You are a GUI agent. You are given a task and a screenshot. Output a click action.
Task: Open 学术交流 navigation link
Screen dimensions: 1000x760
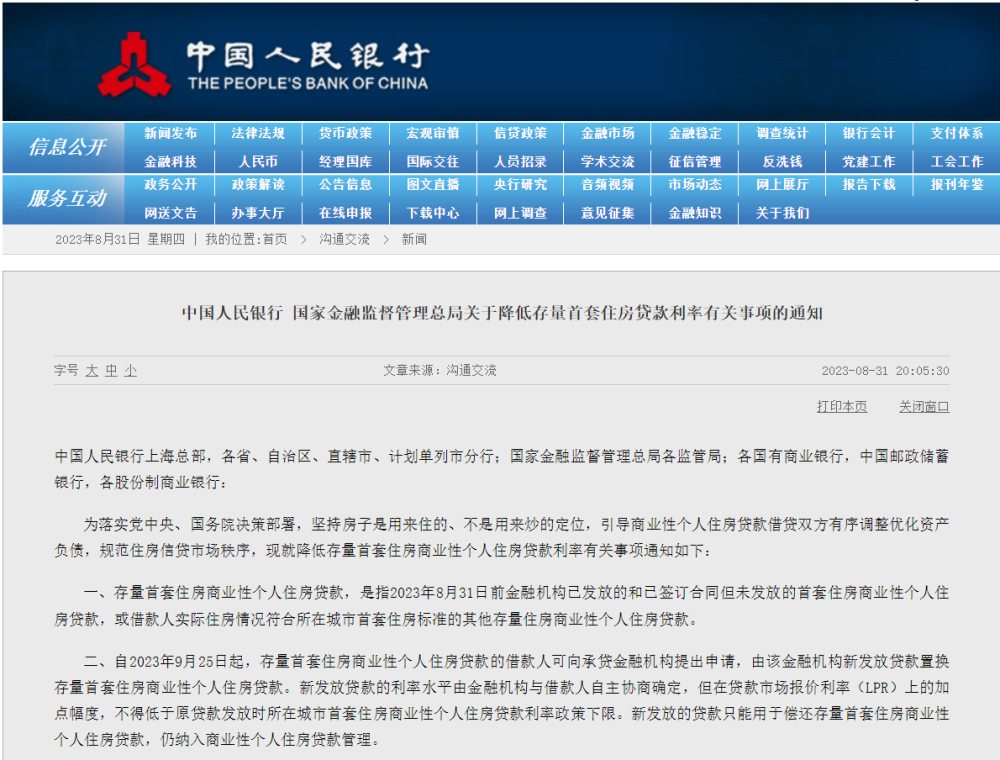point(607,162)
